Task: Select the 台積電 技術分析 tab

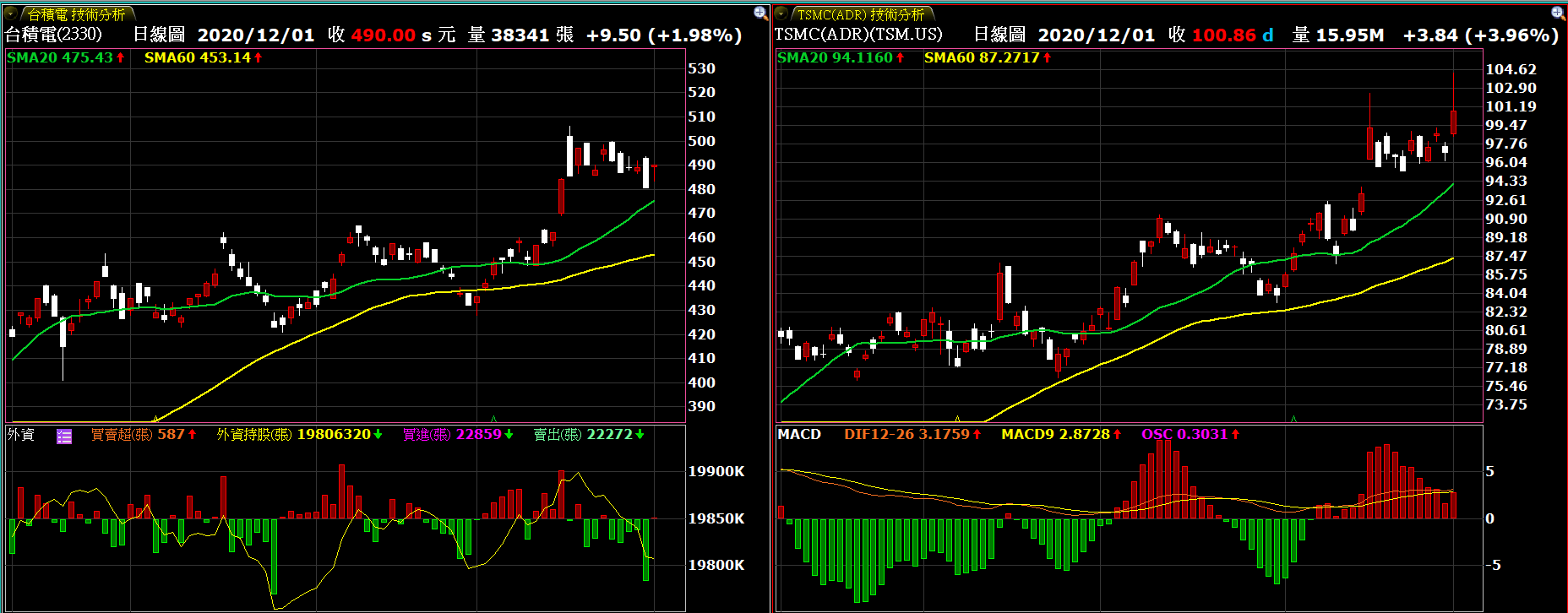Action: pos(76,14)
